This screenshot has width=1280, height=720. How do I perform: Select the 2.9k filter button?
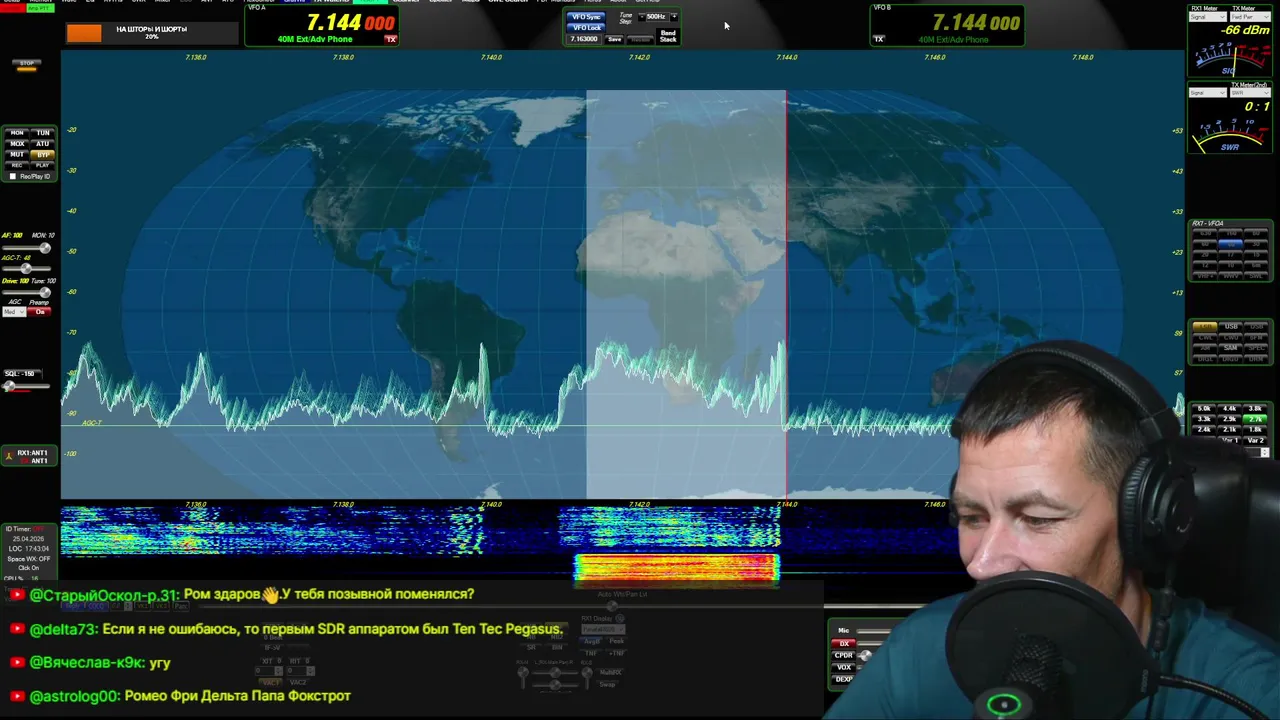[1230, 419]
